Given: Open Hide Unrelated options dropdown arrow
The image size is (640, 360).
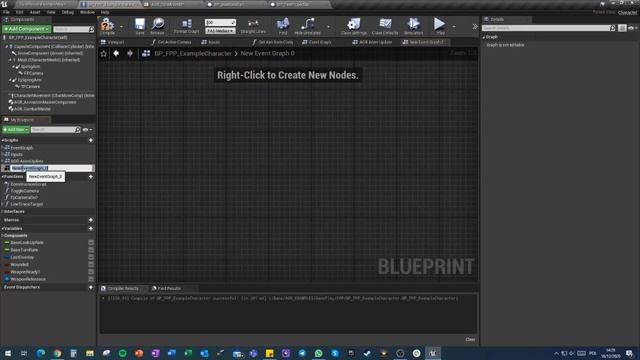Looking at the screenshot, I should coord(328,27).
